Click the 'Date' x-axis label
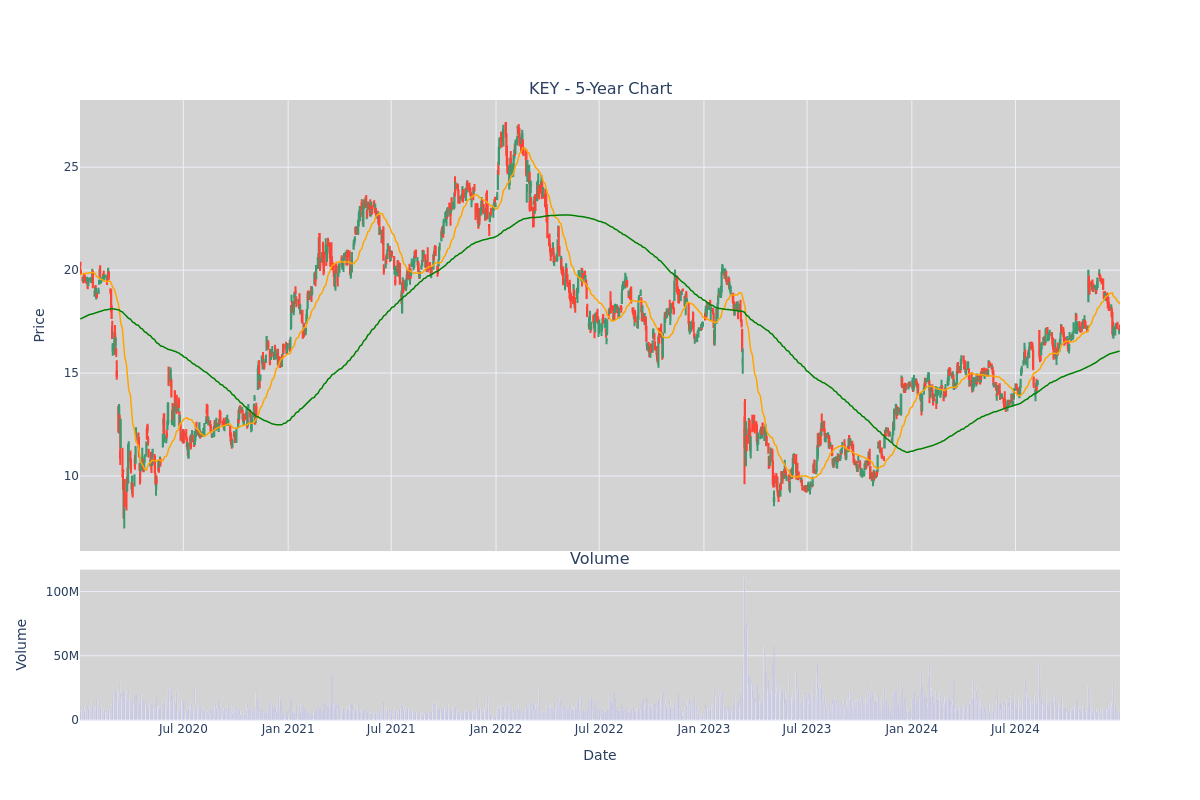The height and width of the screenshot is (800, 1200). click(x=600, y=756)
